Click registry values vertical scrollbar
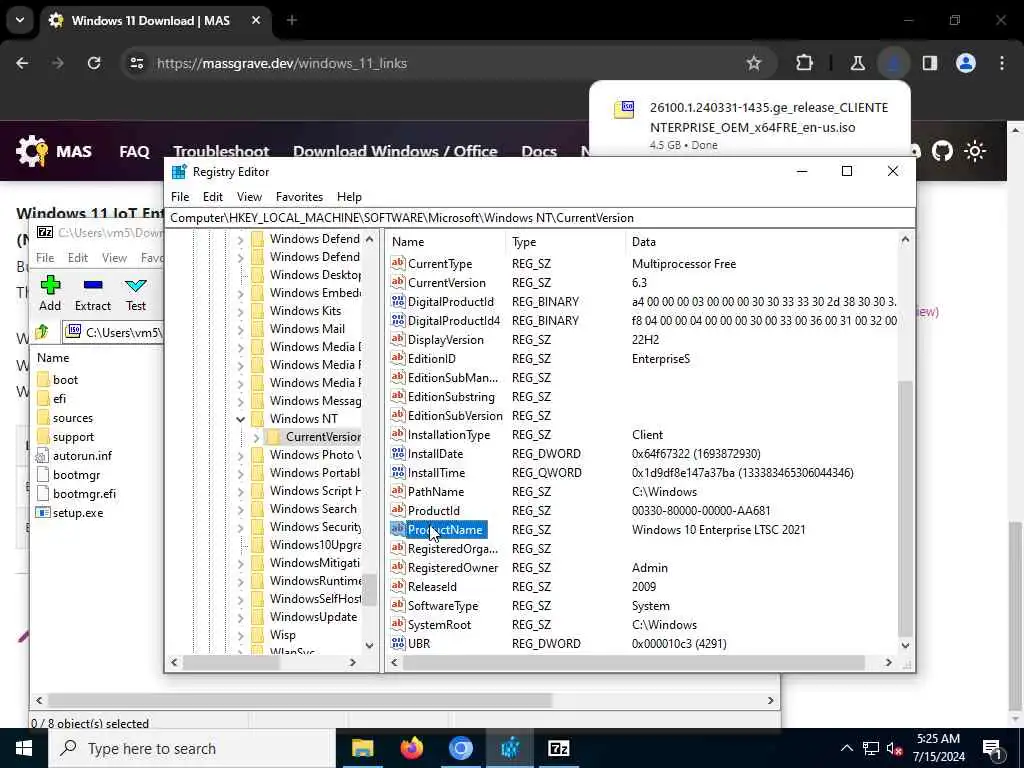Screen dimensions: 1024x768 [905, 509]
